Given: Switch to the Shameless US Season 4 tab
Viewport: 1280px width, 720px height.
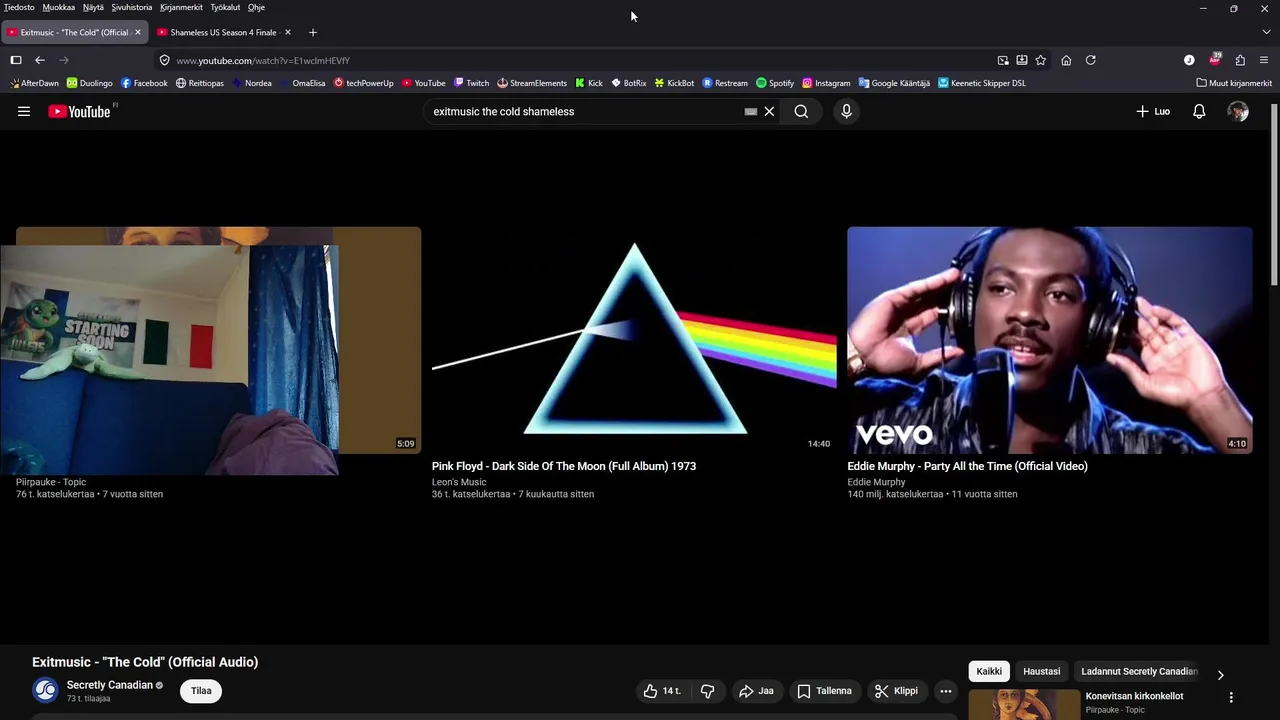Looking at the screenshot, I should click(223, 32).
